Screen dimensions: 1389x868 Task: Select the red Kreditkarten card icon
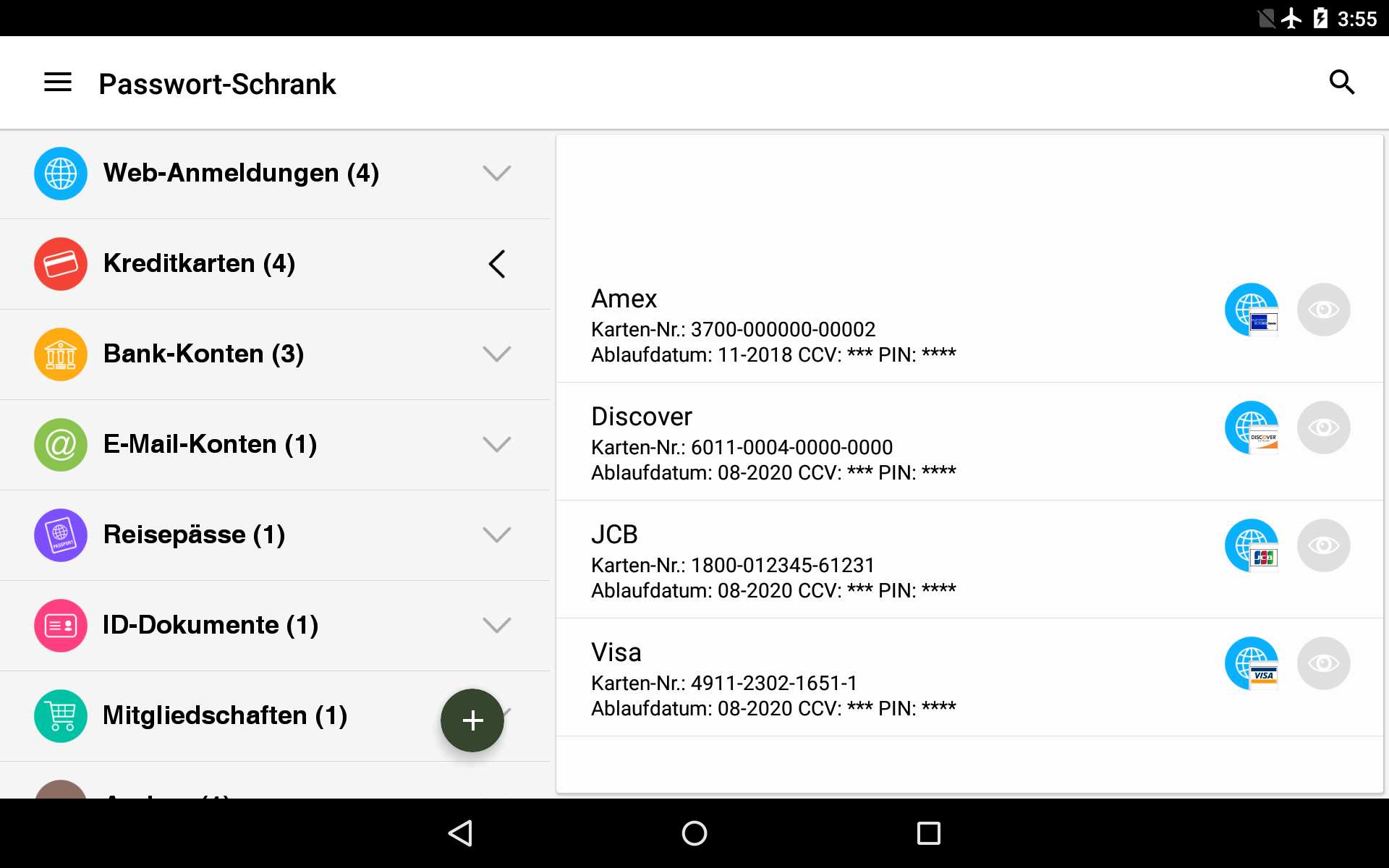click(61, 264)
